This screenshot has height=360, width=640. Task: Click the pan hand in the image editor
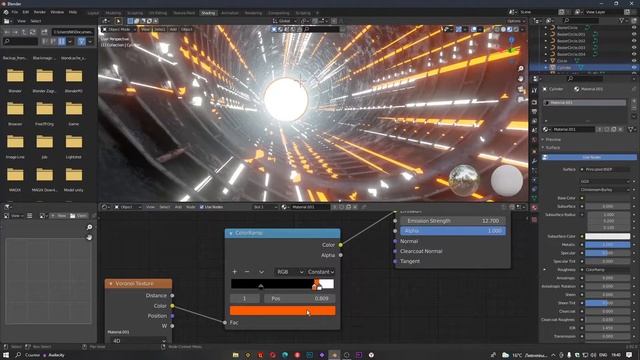tap(89, 237)
